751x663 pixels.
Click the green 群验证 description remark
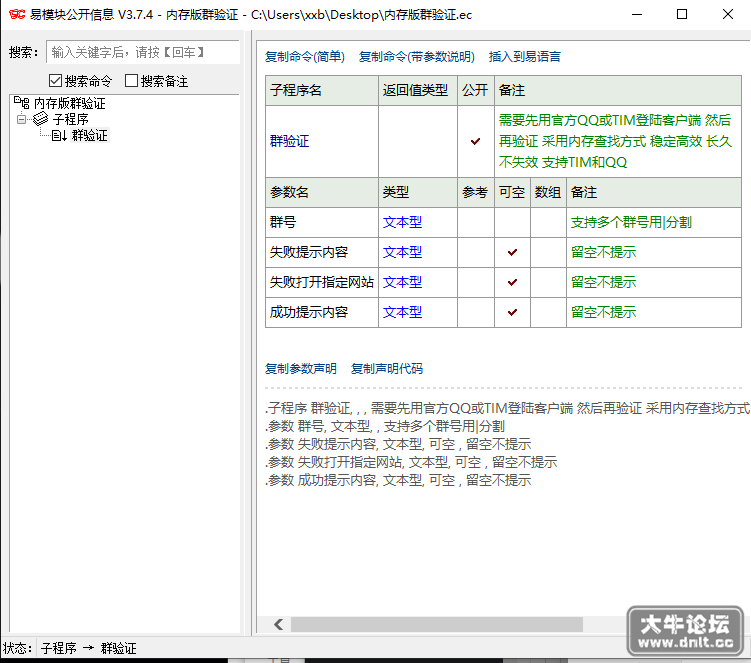point(615,141)
